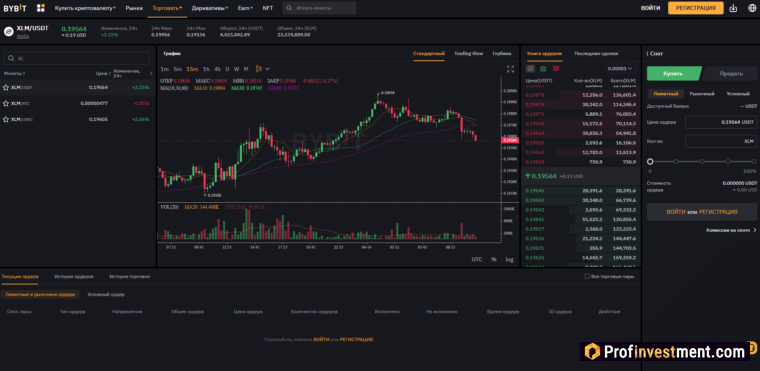Expand Earn dropdown menu
This screenshot has width=760, height=371.
pyautogui.click(x=245, y=8)
